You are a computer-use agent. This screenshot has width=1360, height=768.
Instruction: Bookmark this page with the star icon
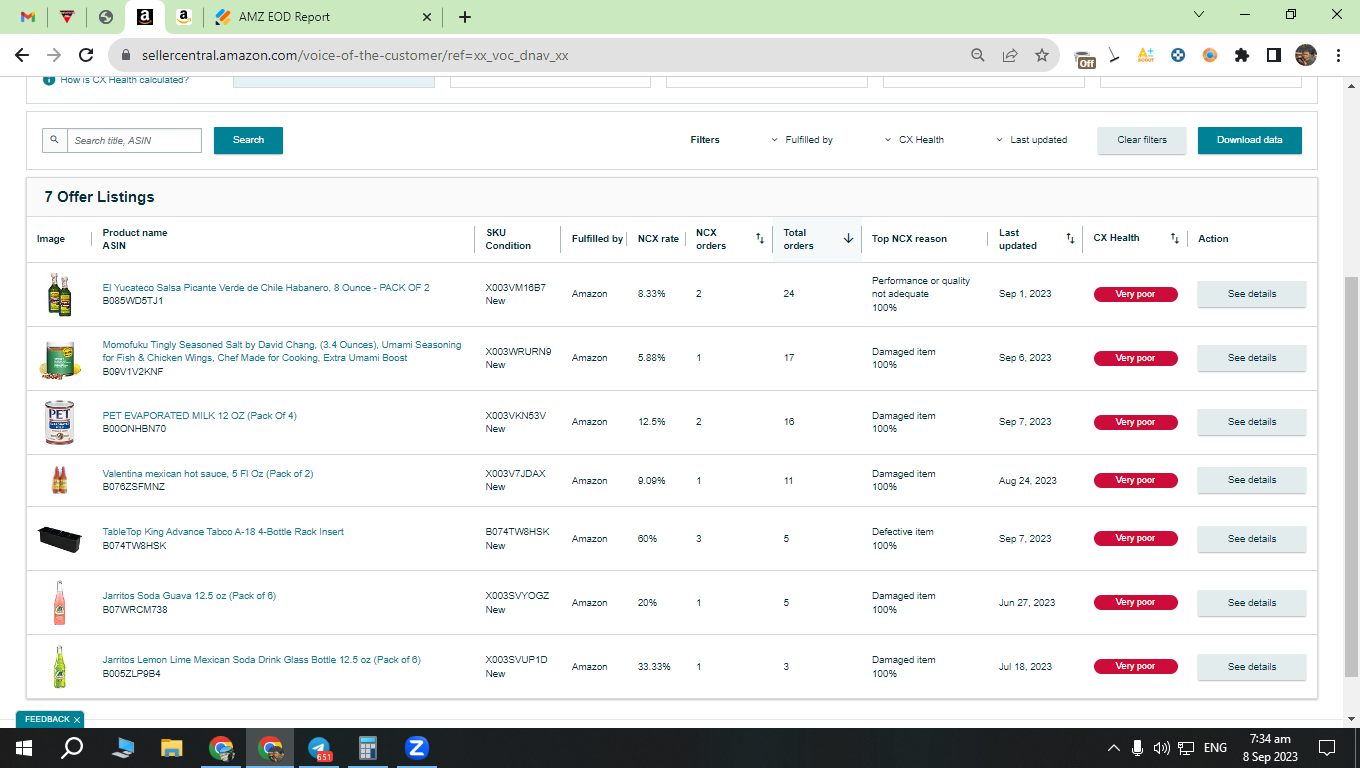1042,56
